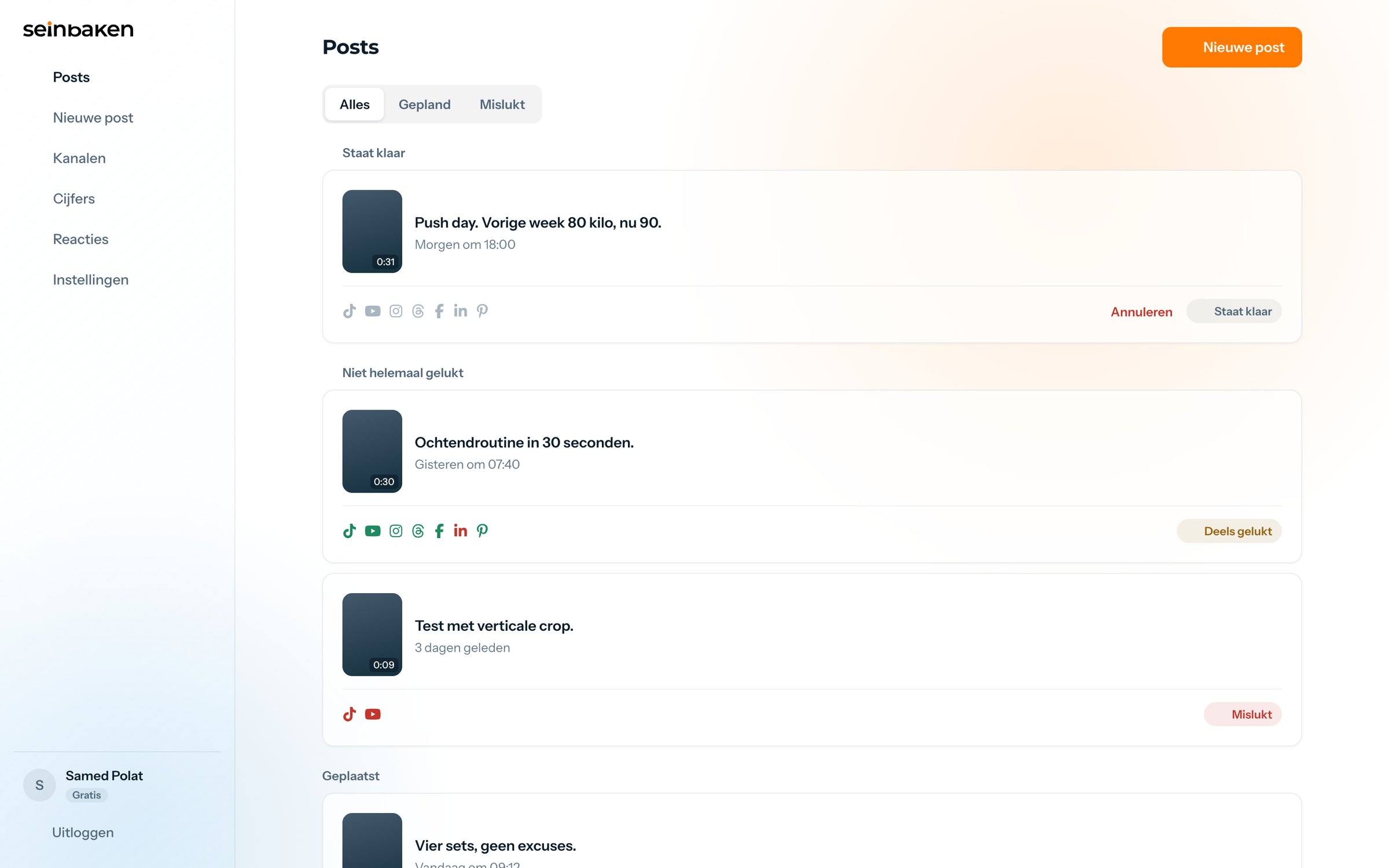
Task: Click the green Facebook icon on Ochtendroutine post
Action: (439, 531)
